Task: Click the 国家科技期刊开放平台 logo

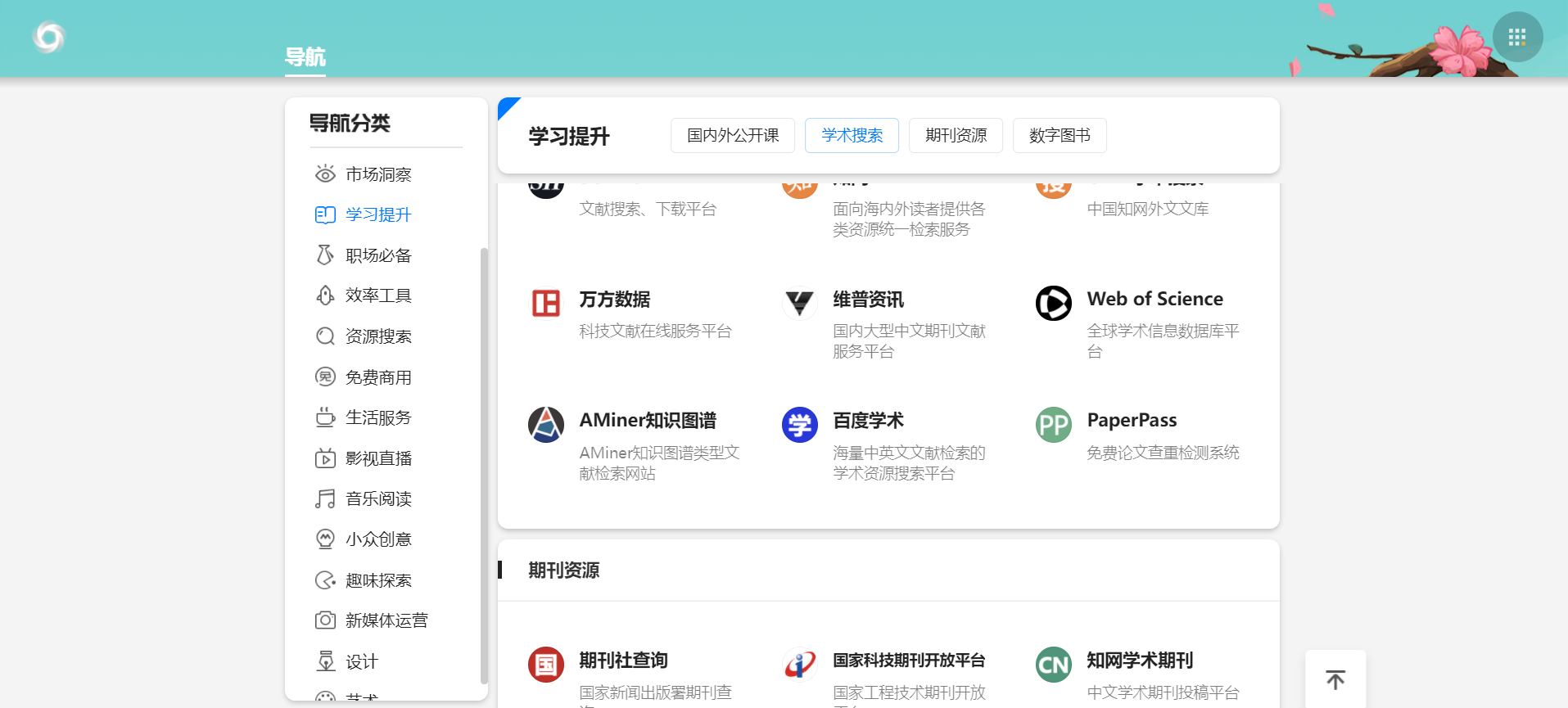Action: [800, 665]
